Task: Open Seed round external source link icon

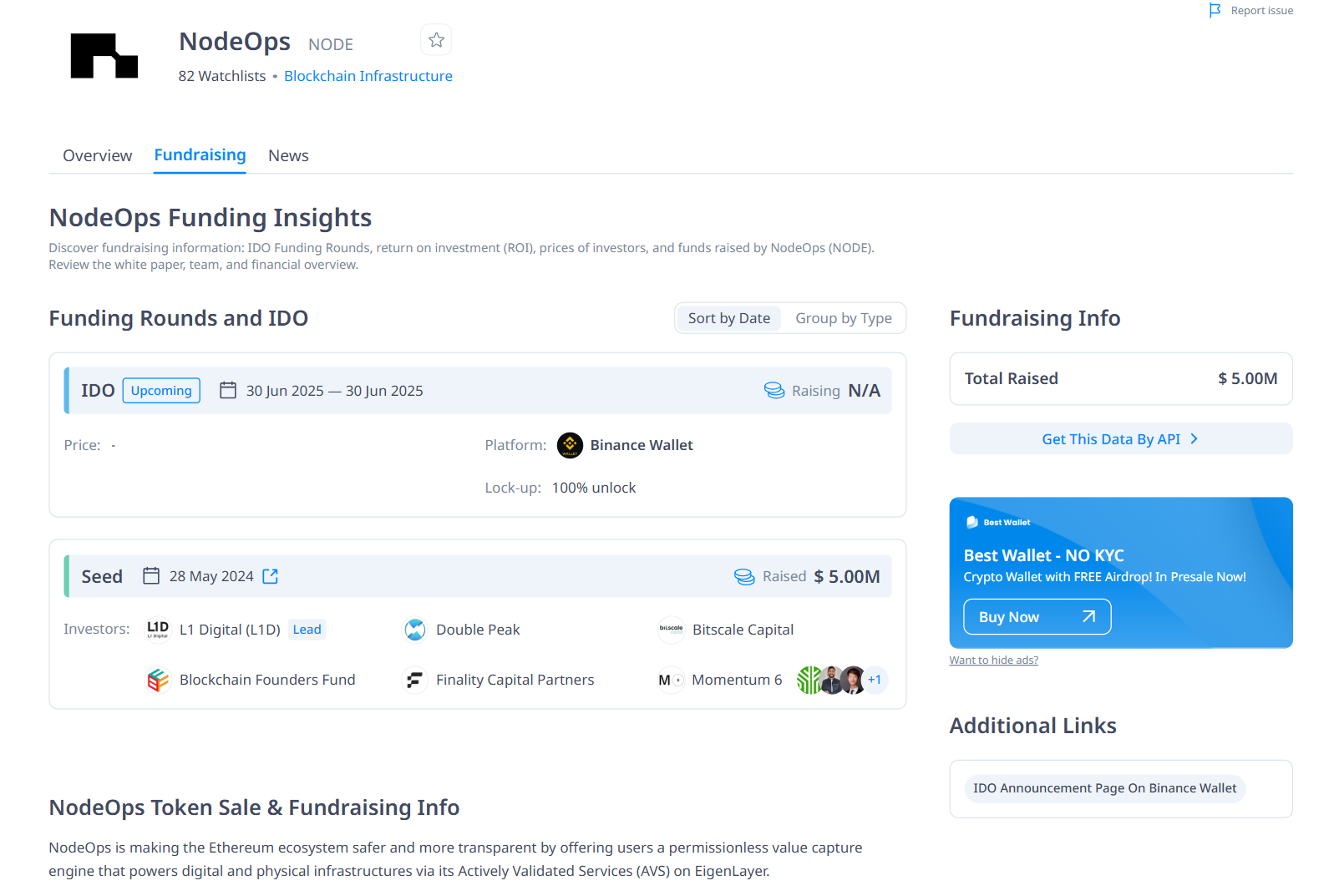Action: click(x=270, y=576)
